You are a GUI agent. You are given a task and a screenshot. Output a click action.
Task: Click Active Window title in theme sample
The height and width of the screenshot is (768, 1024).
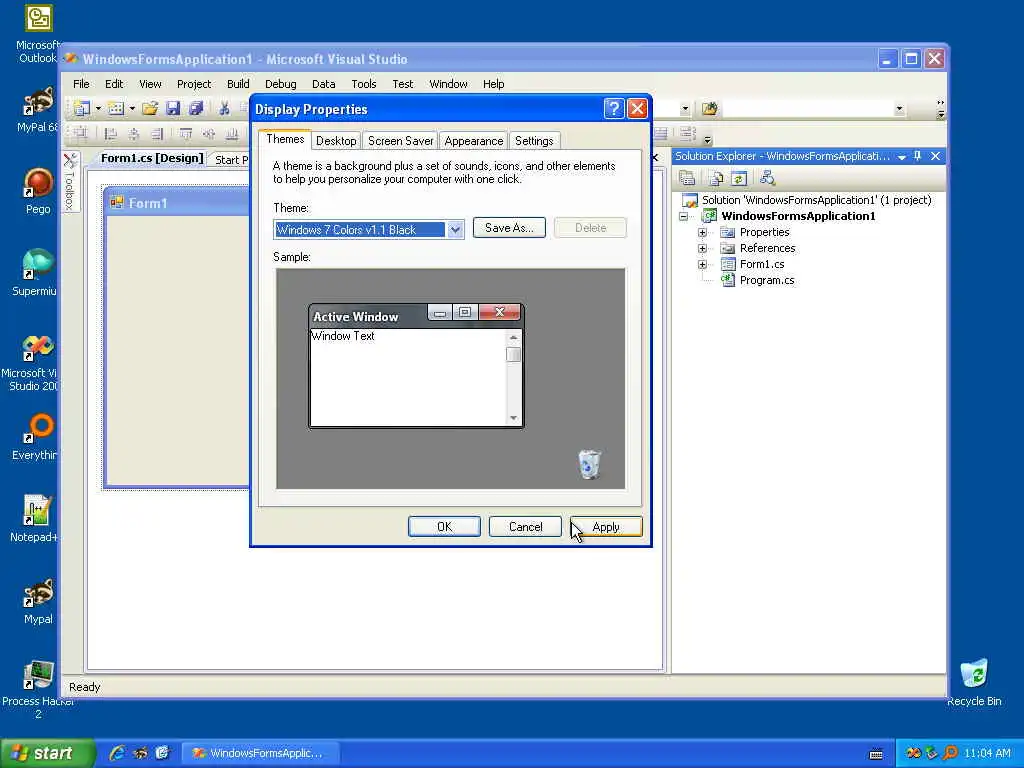(x=355, y=316)
